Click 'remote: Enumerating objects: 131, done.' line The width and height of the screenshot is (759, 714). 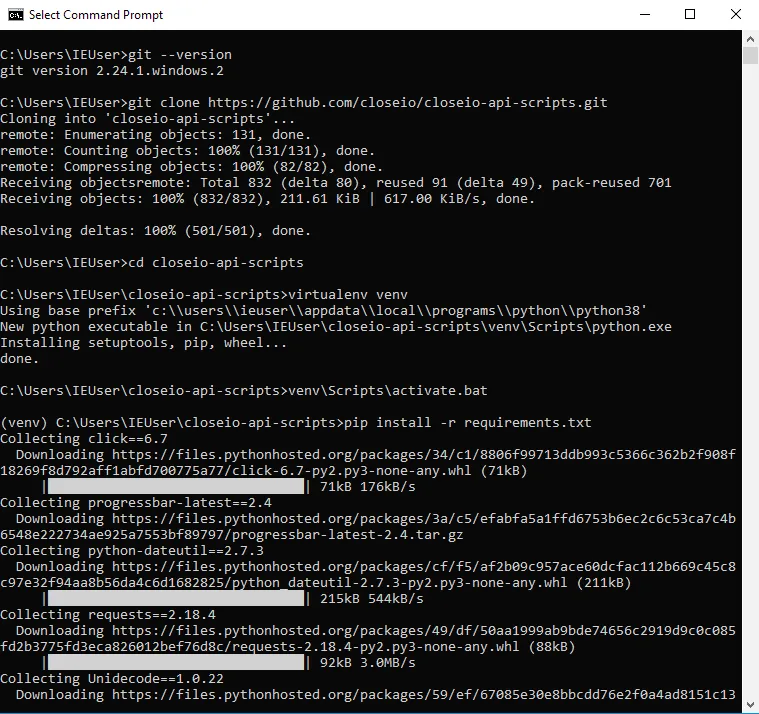(x=155, y=135)
